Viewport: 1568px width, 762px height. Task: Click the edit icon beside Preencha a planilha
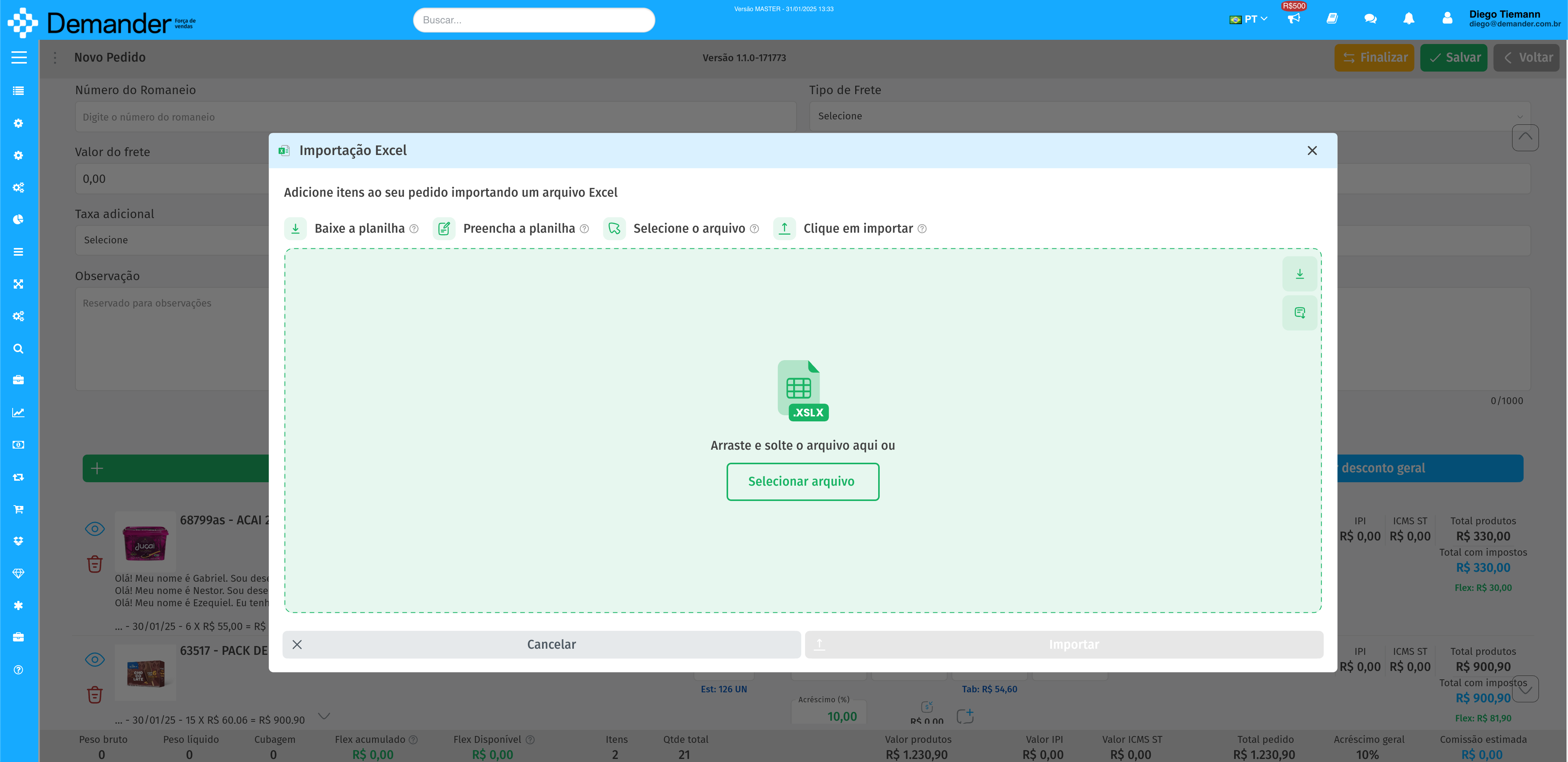click(444, 229)
